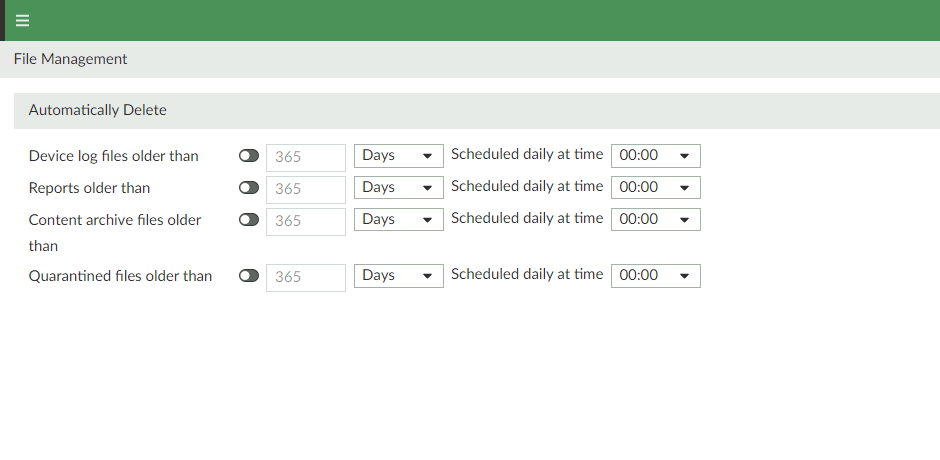
Task: Change Reports scheduled time 00:00 dropdown
Action: point(655,188)
